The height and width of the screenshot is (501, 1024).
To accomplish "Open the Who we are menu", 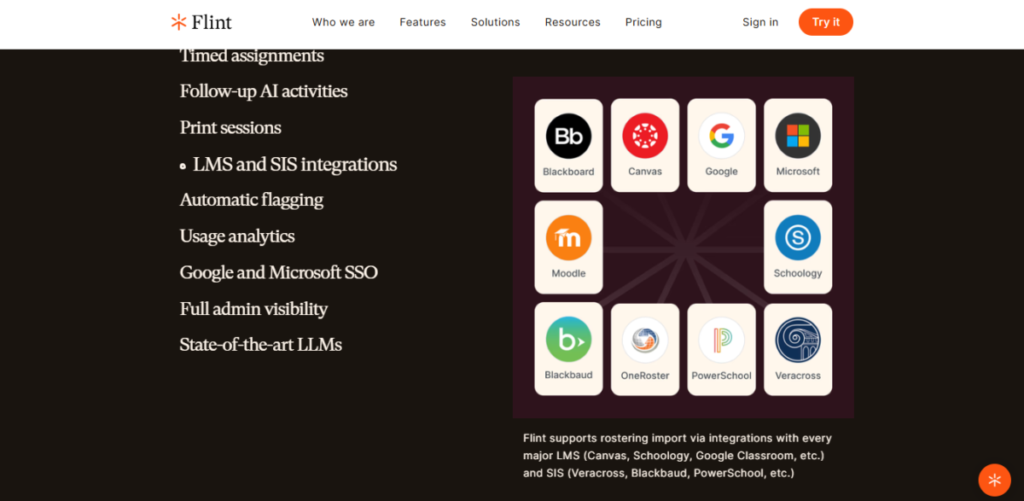I will click(x=343, y=22).
